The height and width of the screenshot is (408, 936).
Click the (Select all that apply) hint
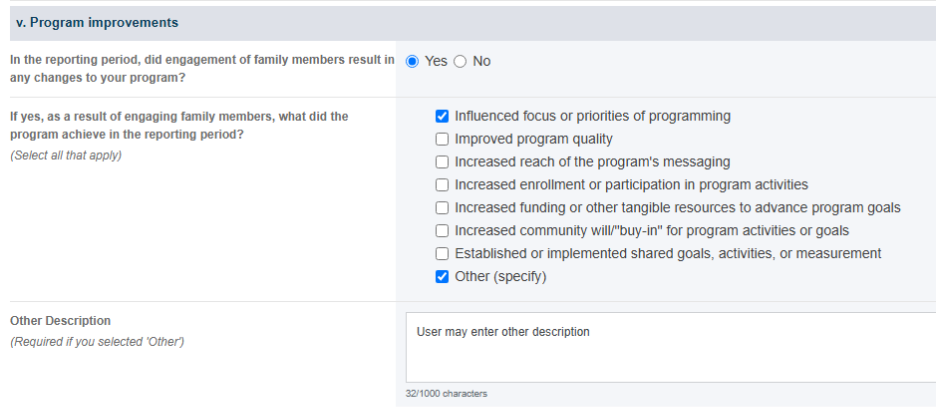click(x=66, y=155)
